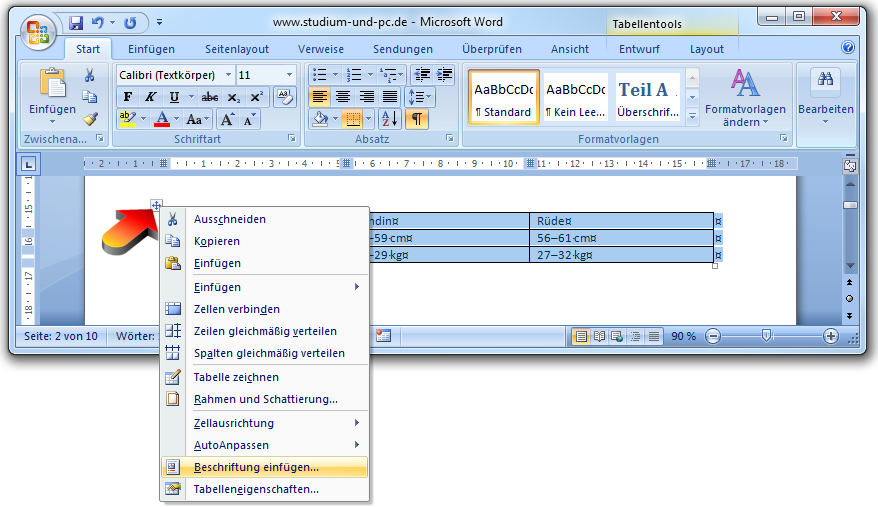
Task: Apply yellow text highlight color
Action: (x=128, y=119)
